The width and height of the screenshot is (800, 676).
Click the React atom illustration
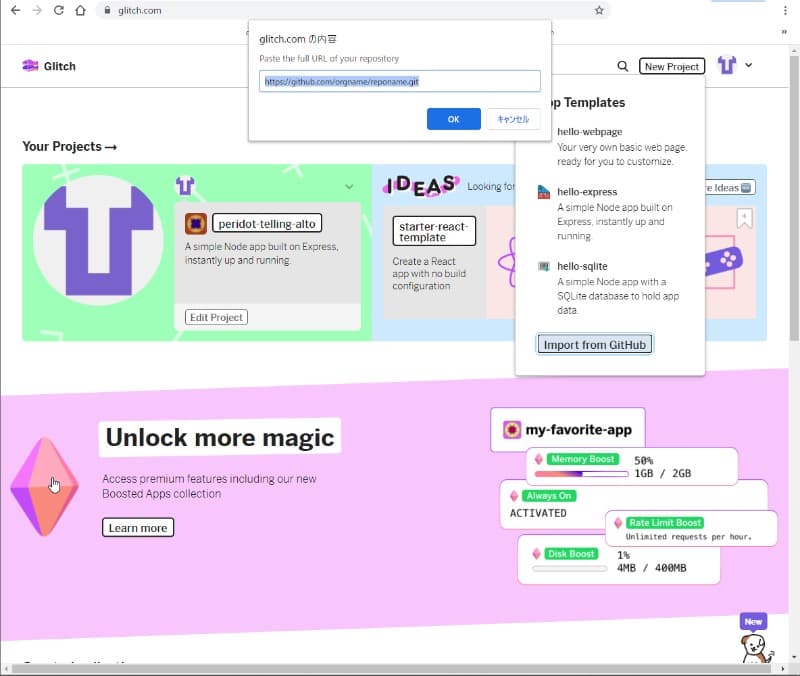point(507,262)
